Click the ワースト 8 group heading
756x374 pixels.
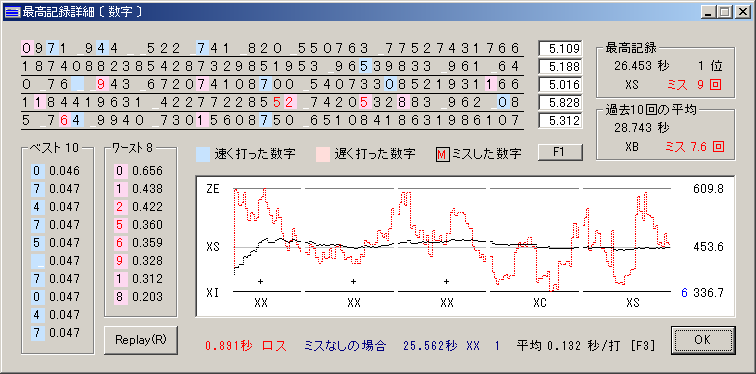point(132,147)
